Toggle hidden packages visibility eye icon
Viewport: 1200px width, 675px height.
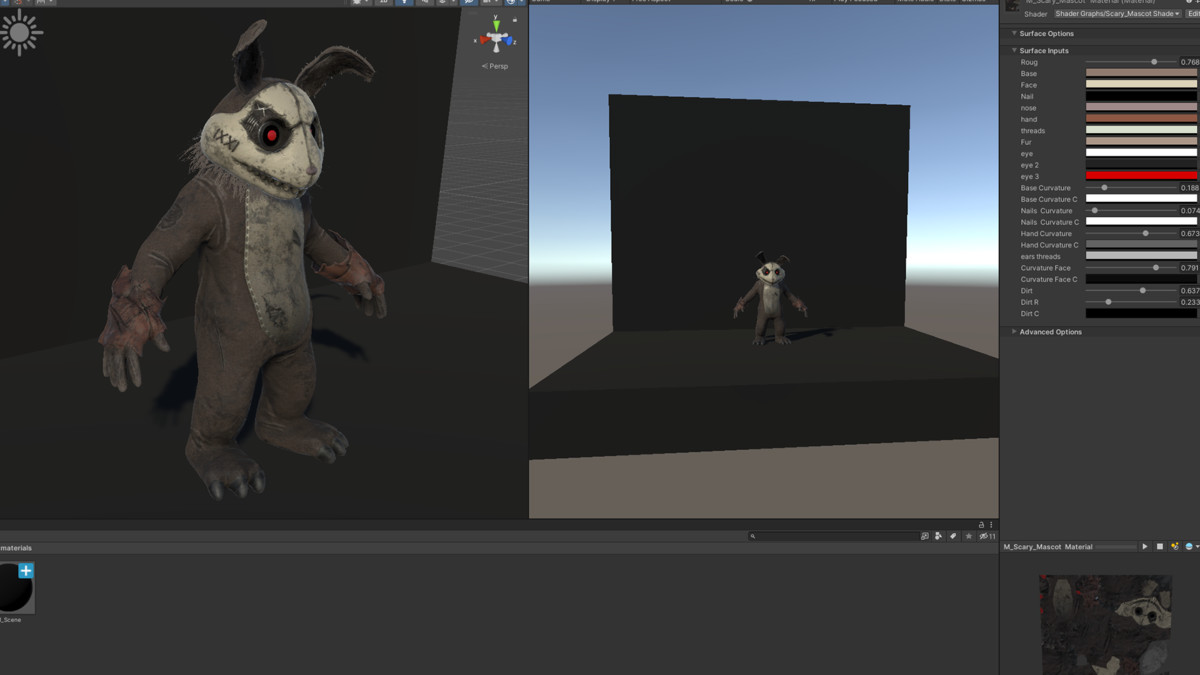[x=986, y=536]
